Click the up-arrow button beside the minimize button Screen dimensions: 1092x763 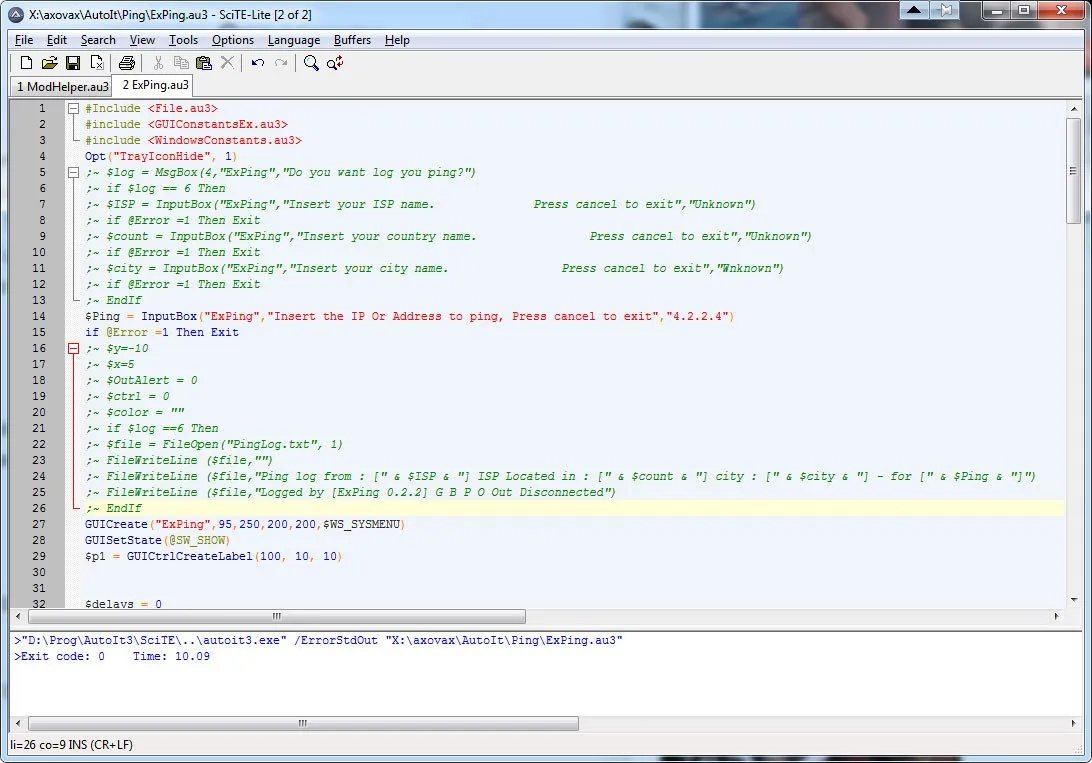click(x=914, y=10)
